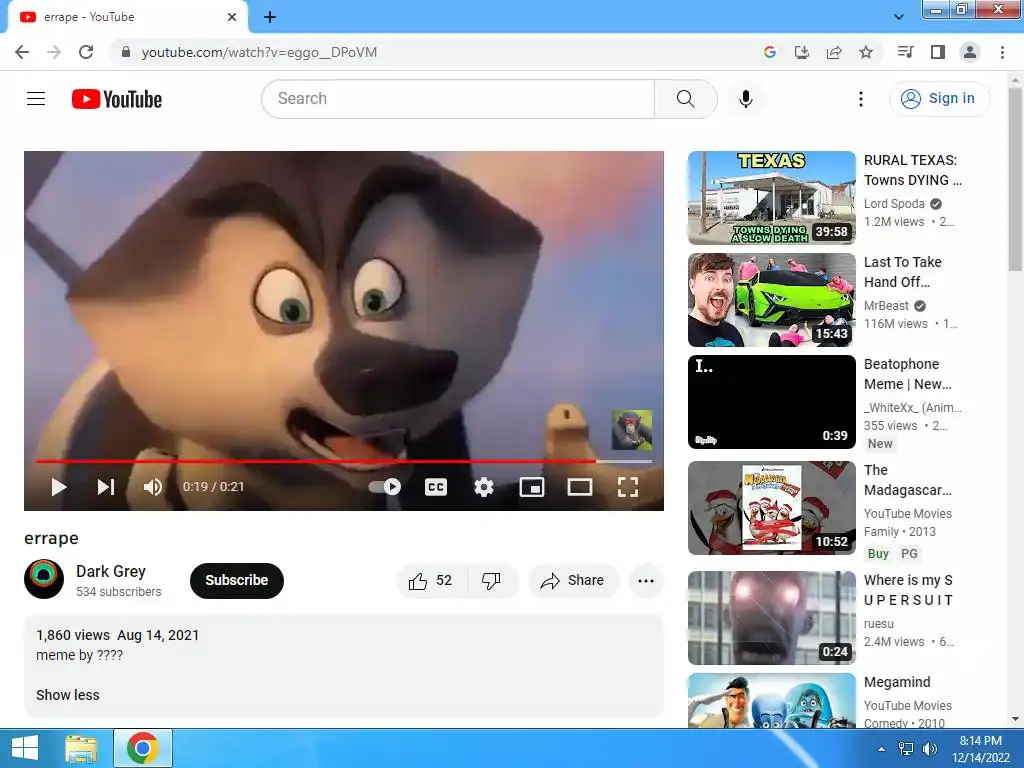The image size is (1024, 768).
Task: Open Where is my SUPERSUIT thumbnail
Action: [771, 618]
